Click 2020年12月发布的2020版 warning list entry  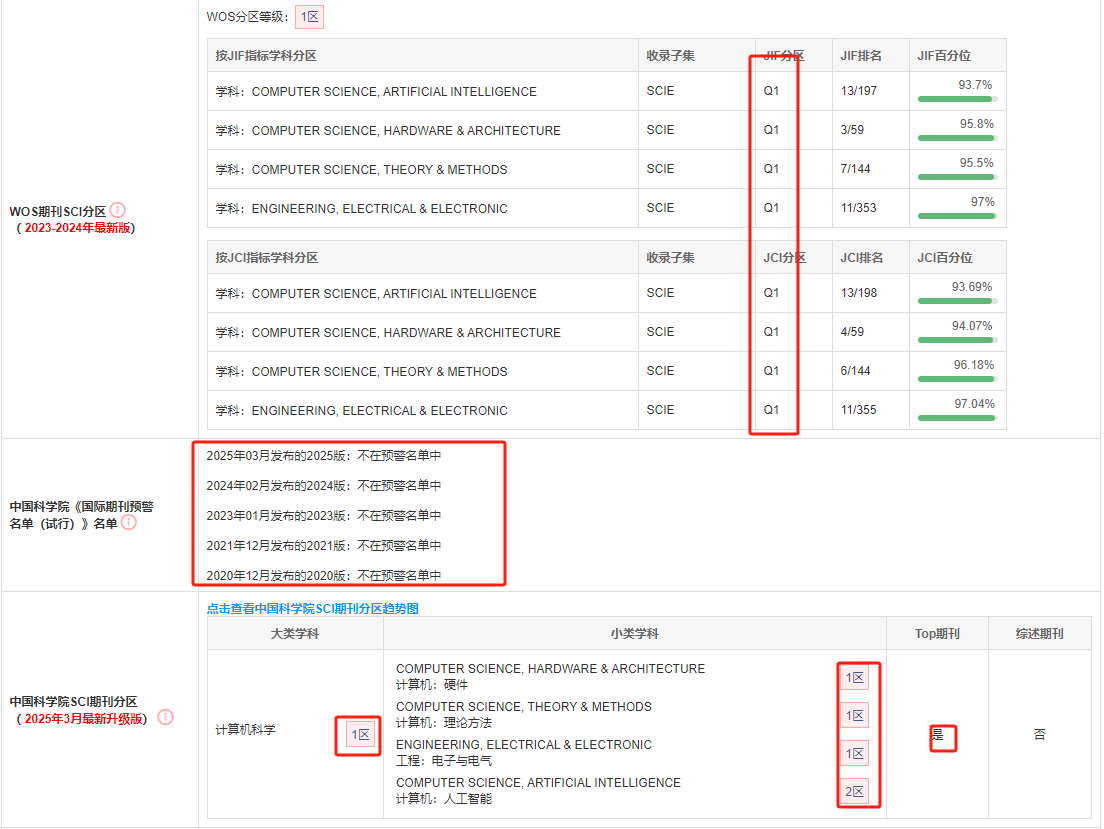tap(324, 575)
